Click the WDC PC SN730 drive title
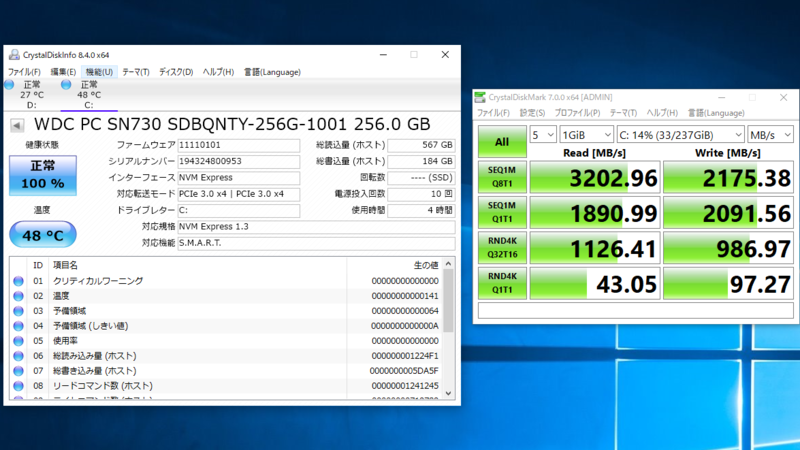 [232, 124]
